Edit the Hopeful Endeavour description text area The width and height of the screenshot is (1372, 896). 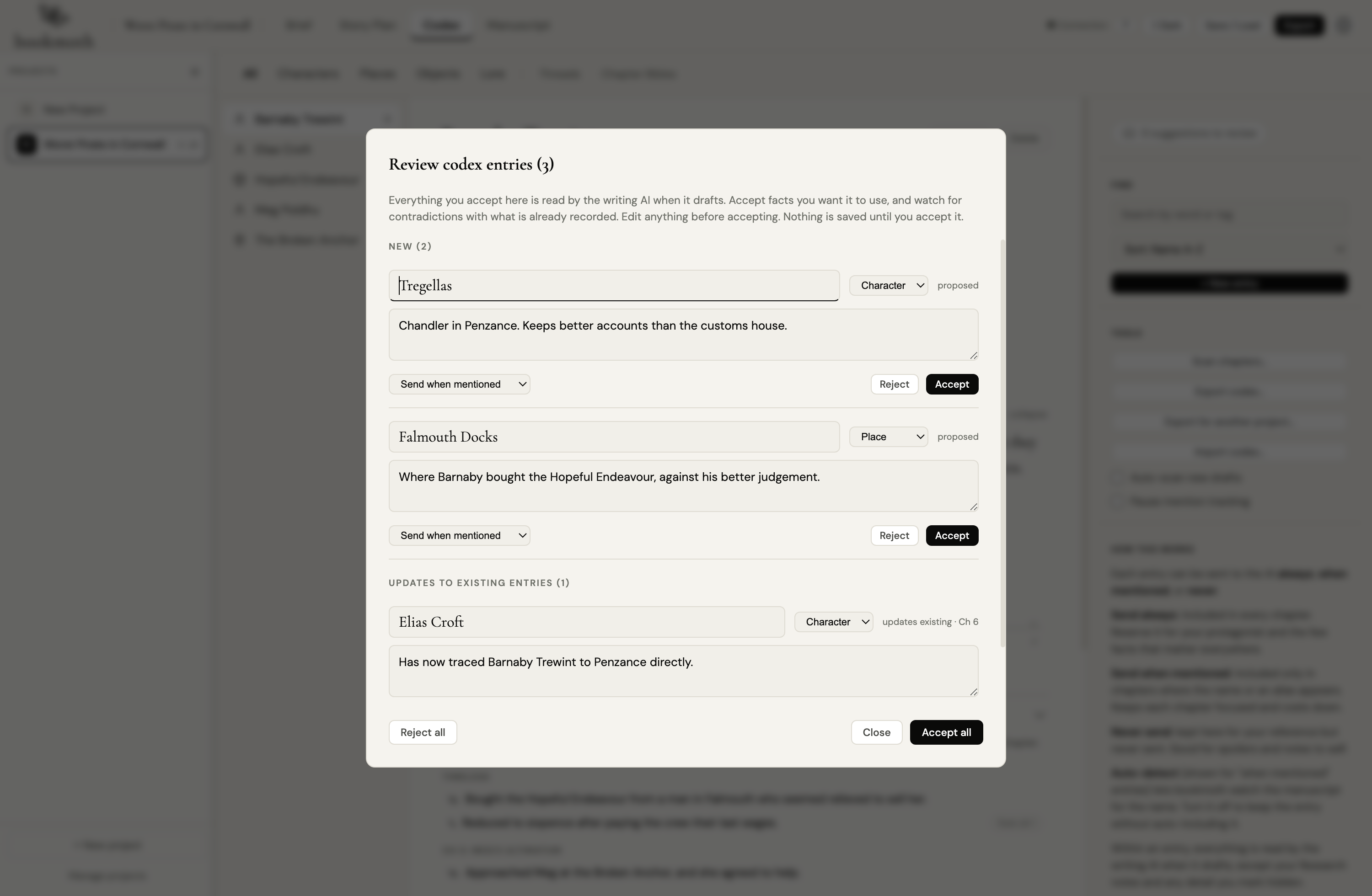[x=683, y=486]
